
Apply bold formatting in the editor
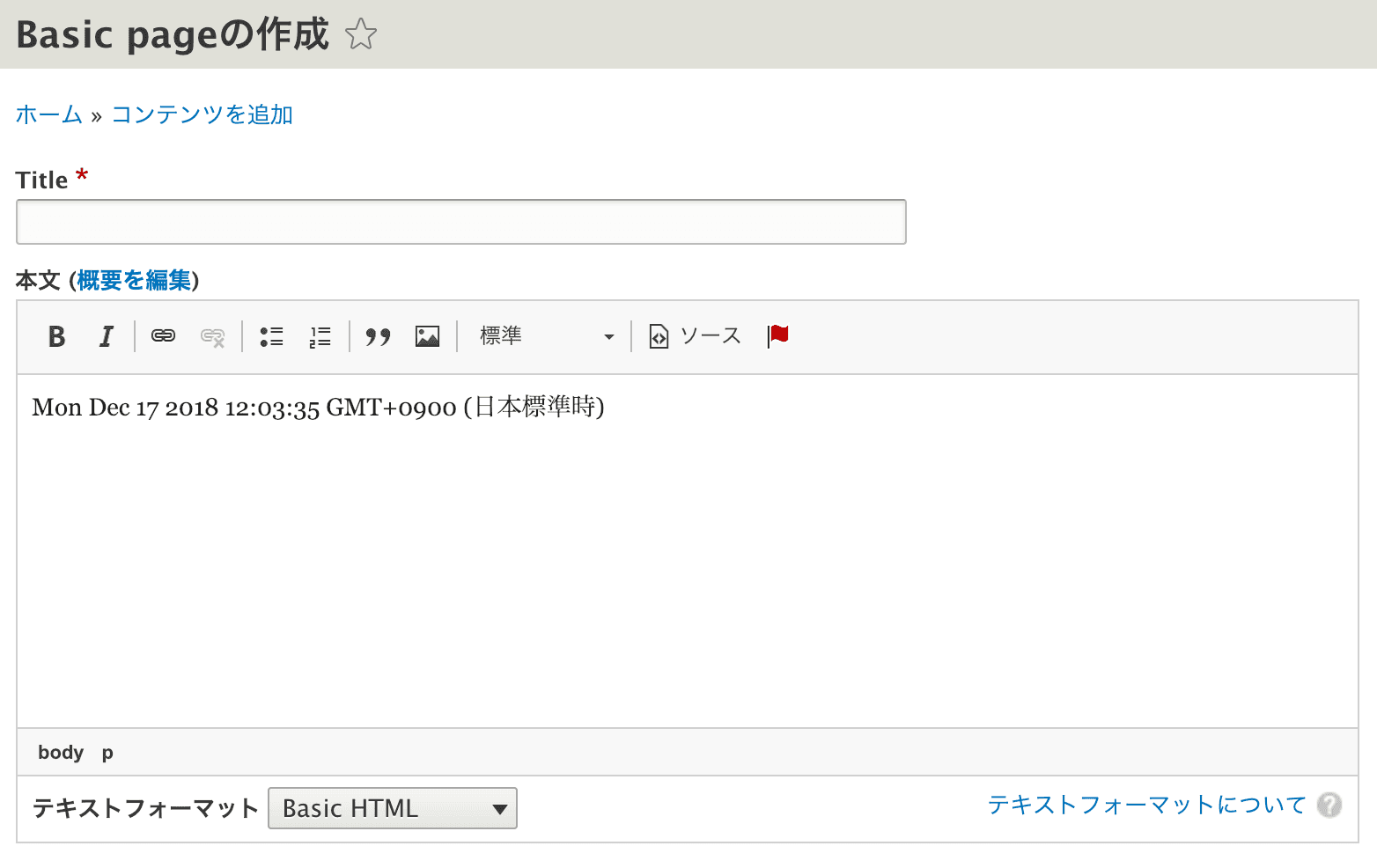[x=56, y=335]
